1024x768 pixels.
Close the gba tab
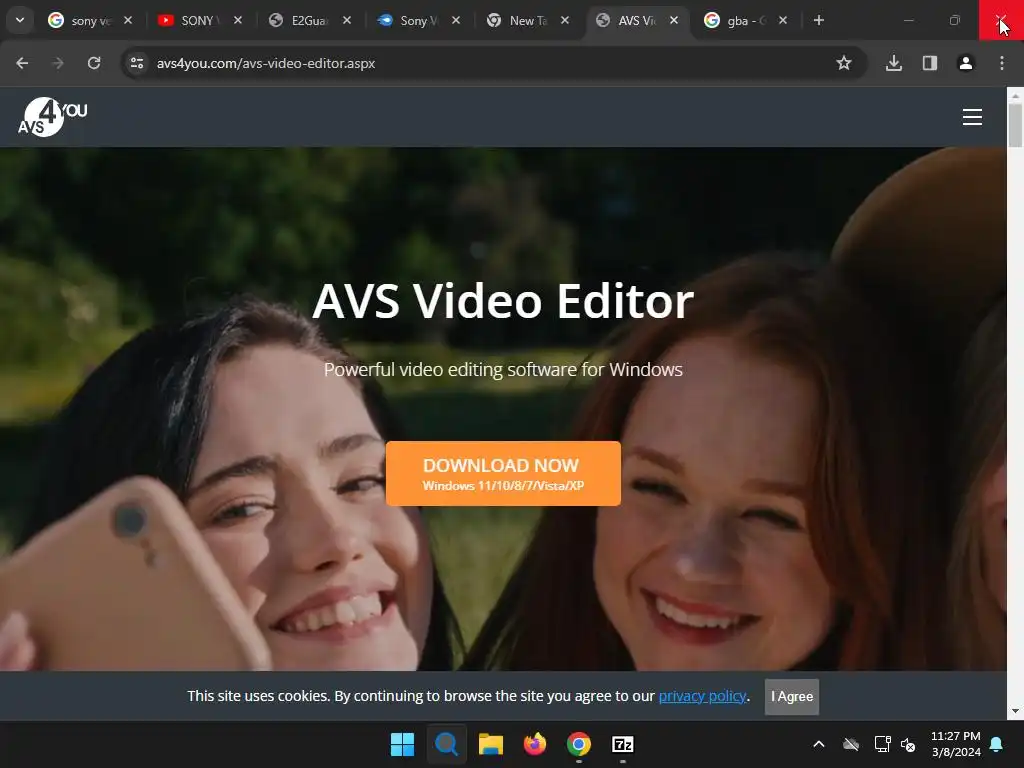pyautogui.click(x=783, y=20)
